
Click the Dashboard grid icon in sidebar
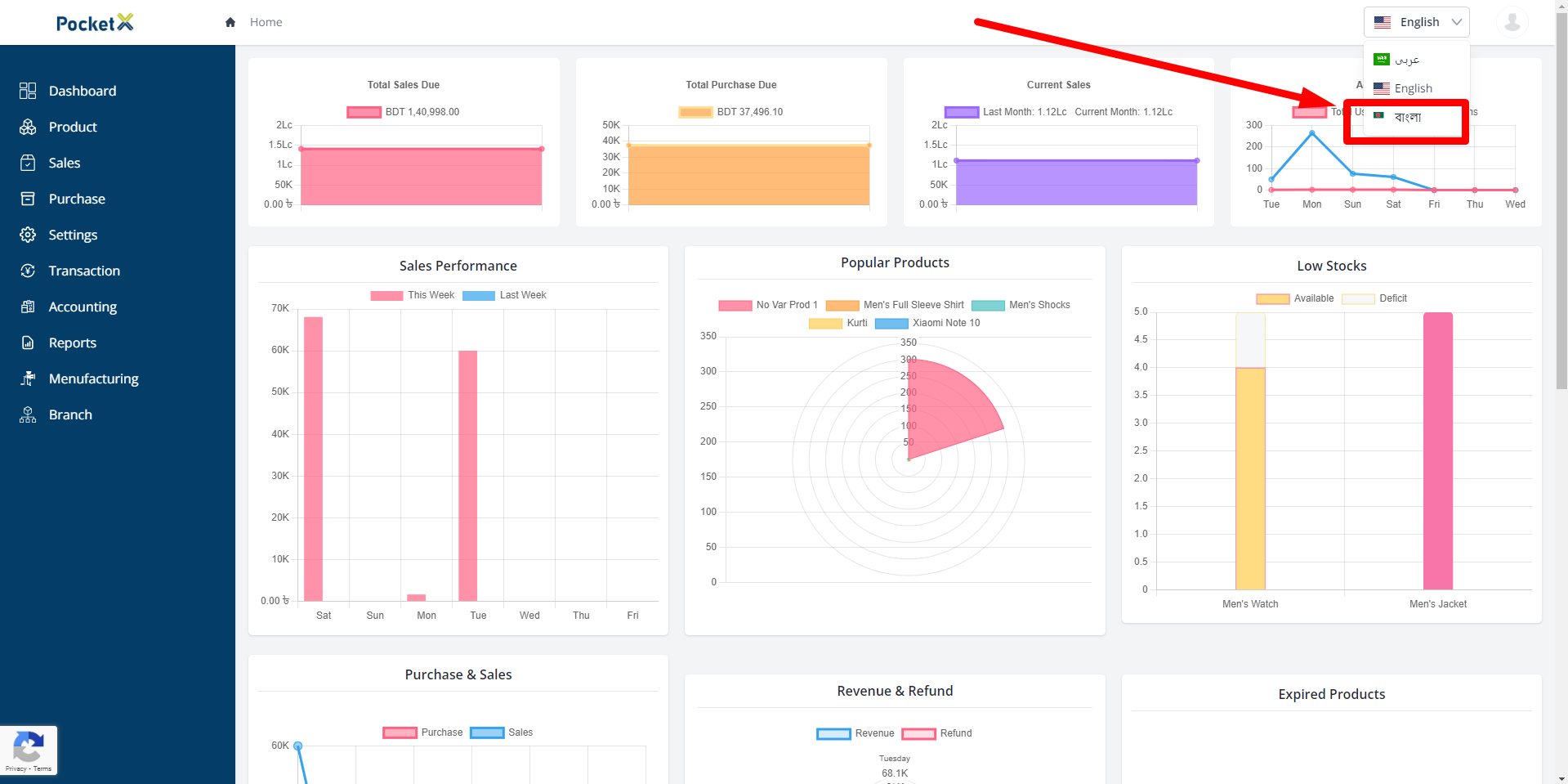[x=28, y=91]
